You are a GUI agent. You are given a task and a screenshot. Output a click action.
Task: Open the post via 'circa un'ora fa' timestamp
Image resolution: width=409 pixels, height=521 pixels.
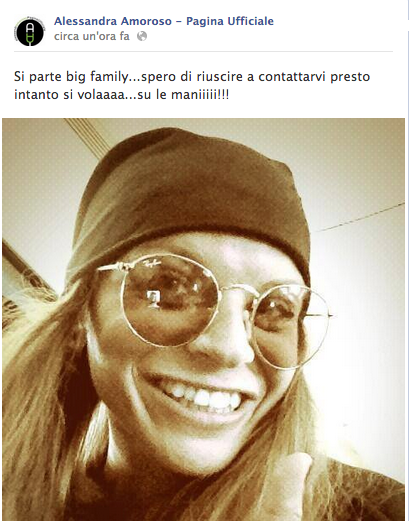pyautogui.click(x=92, y=36)
